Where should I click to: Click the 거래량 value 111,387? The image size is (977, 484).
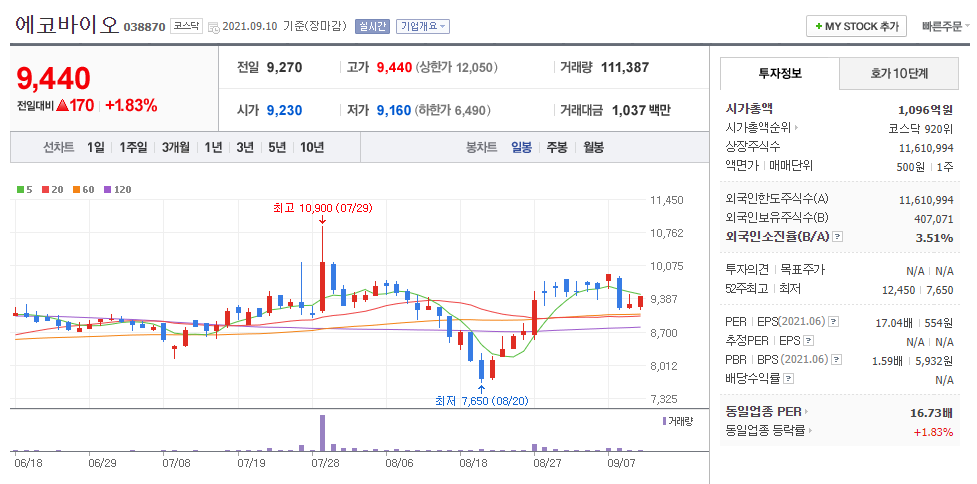(625, 67)
